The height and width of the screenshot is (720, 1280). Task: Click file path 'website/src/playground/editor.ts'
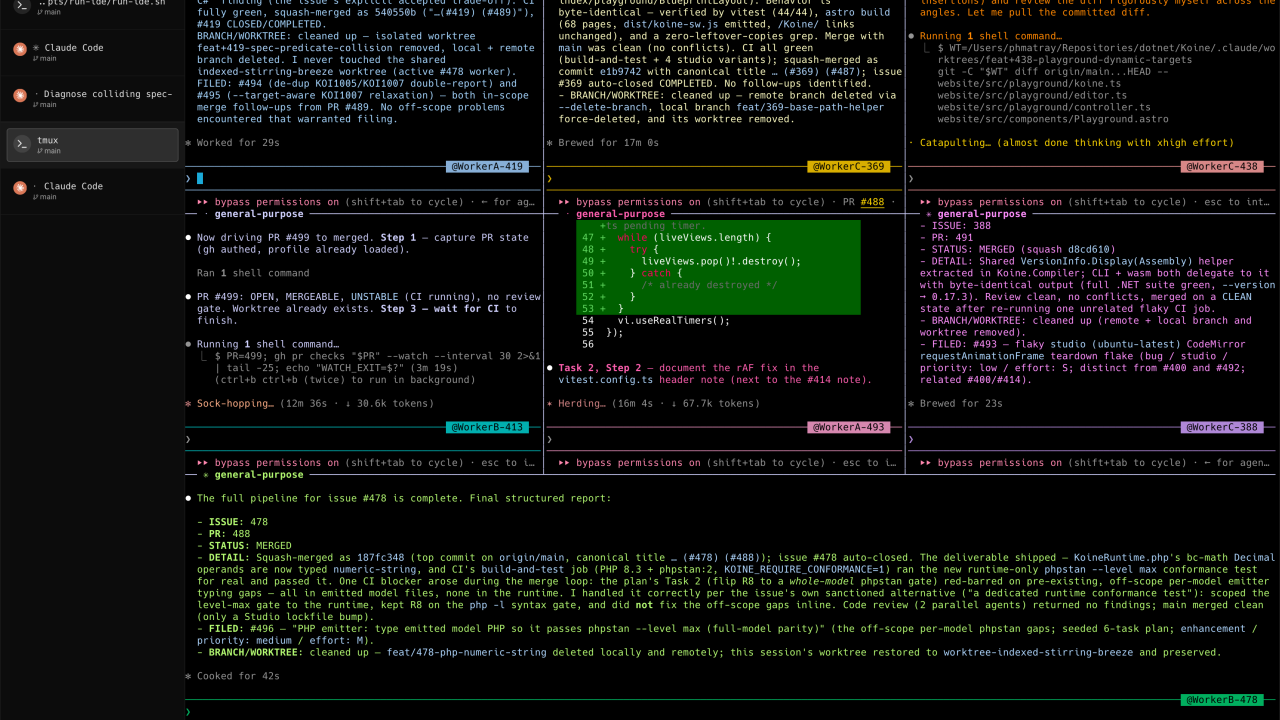(x=1032, y=95)
